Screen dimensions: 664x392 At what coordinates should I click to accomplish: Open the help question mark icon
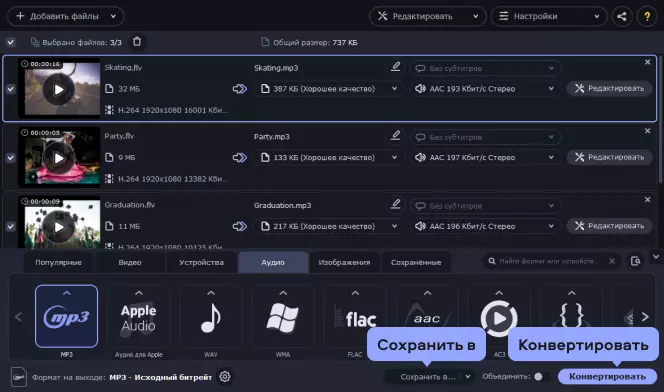(x=647, y=17)
